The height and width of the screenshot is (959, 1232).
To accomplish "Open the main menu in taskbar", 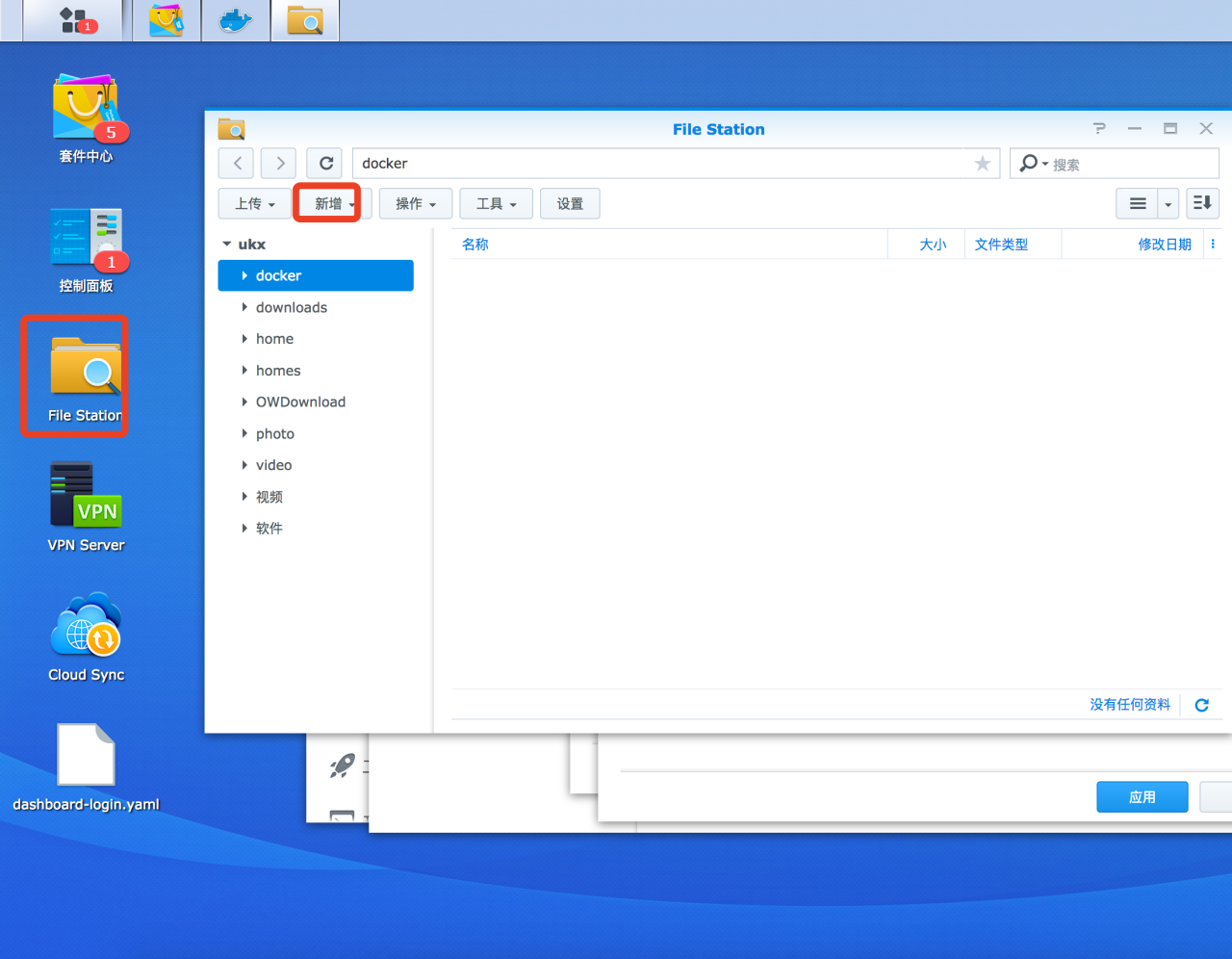I will (74, 20).
